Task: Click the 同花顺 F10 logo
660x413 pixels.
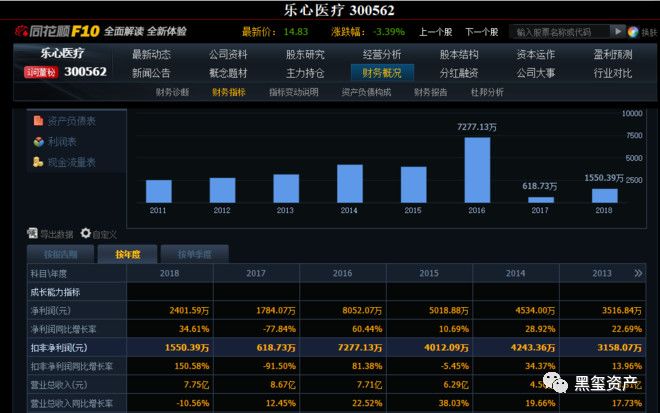Action: click(x=57, y=31)
